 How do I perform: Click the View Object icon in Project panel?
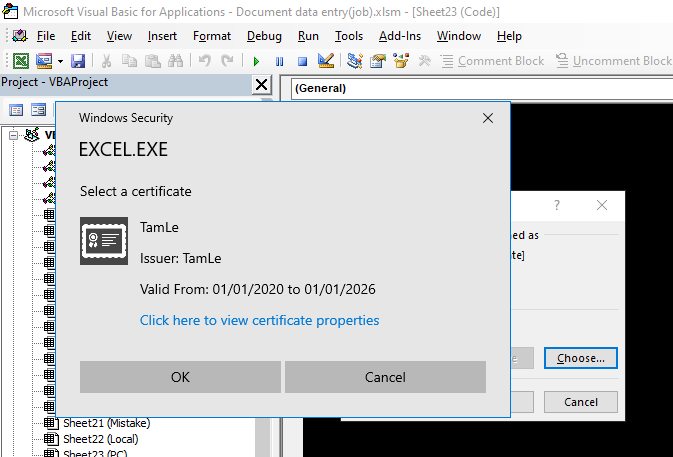38,110
